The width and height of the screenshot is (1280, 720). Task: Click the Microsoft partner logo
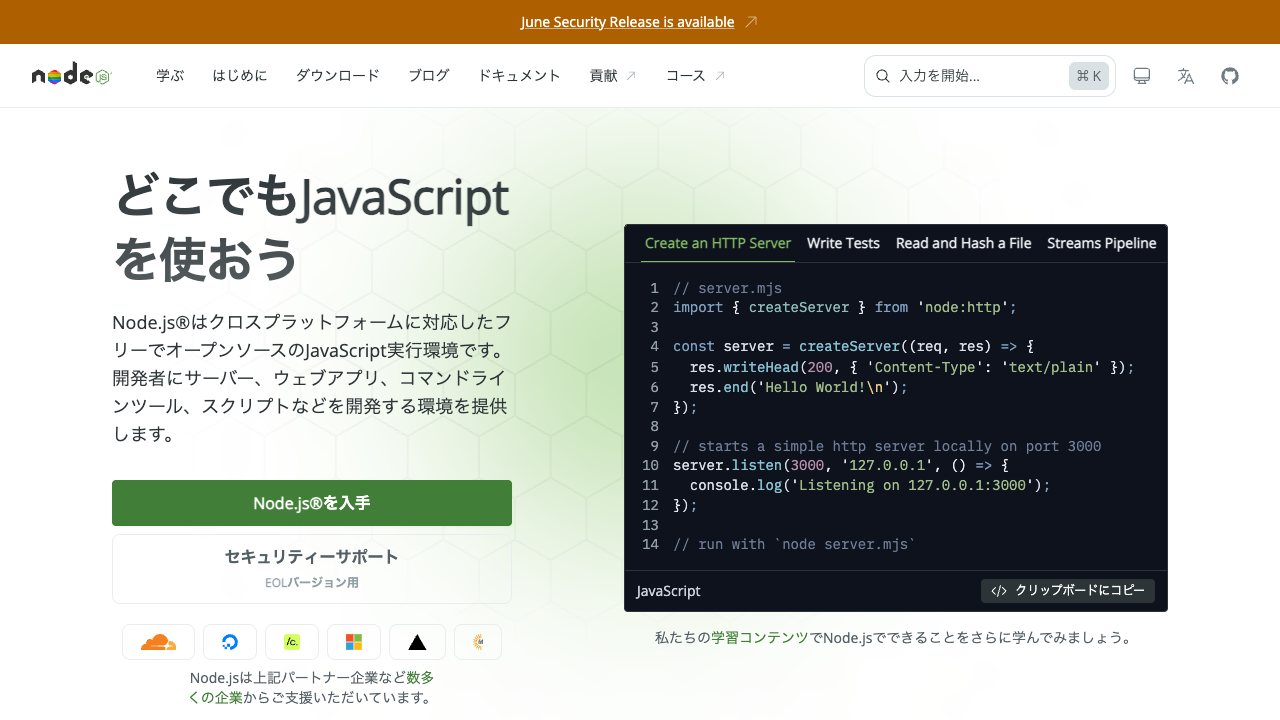click(x=354, y=642)
